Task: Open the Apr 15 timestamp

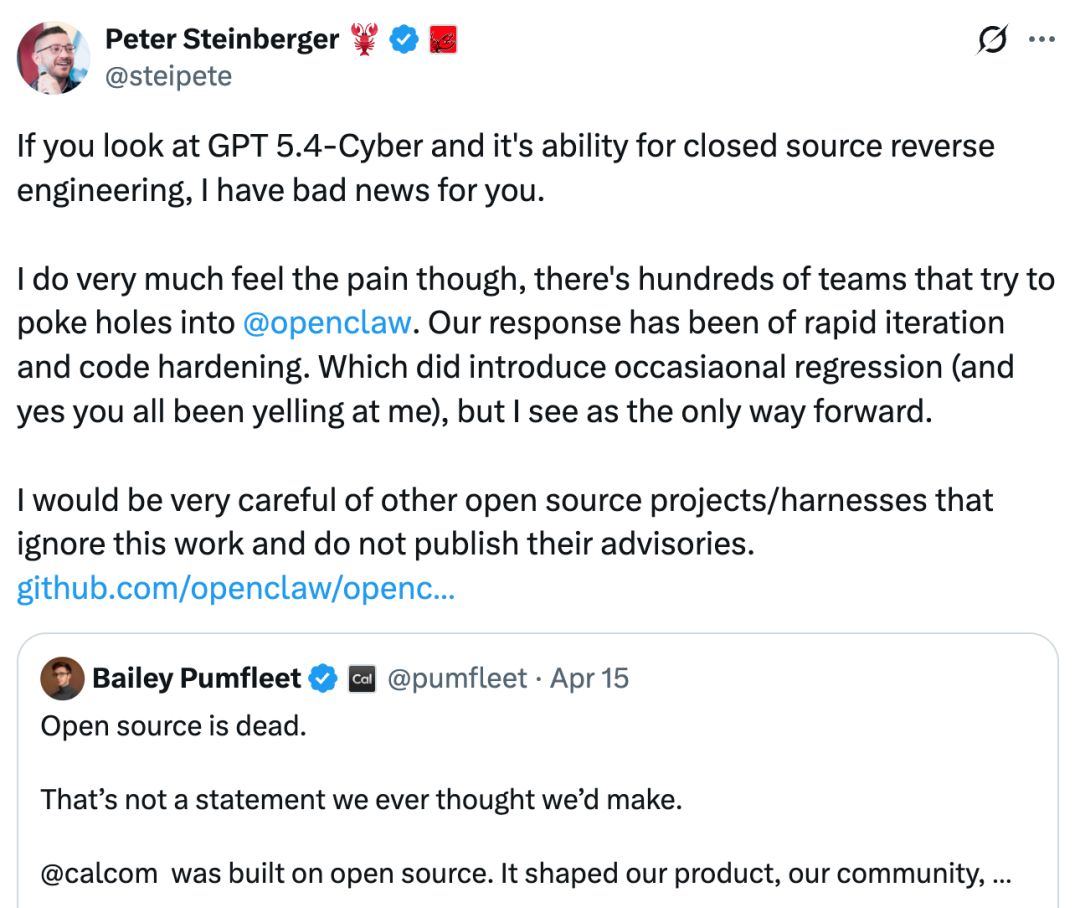Action: point(589,678)
